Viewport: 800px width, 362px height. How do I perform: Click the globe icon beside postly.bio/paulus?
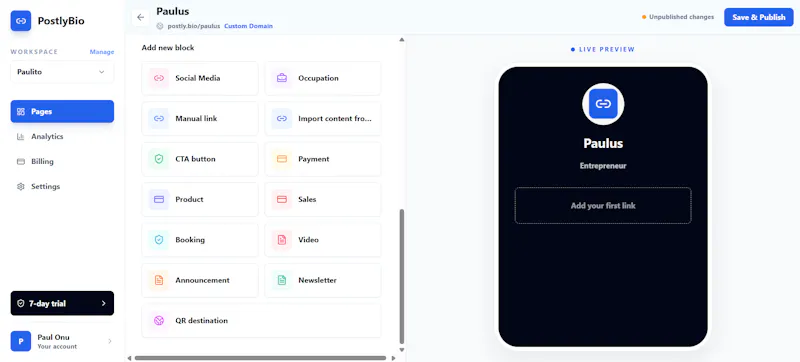pyautogui.click(x=160, y=26)
